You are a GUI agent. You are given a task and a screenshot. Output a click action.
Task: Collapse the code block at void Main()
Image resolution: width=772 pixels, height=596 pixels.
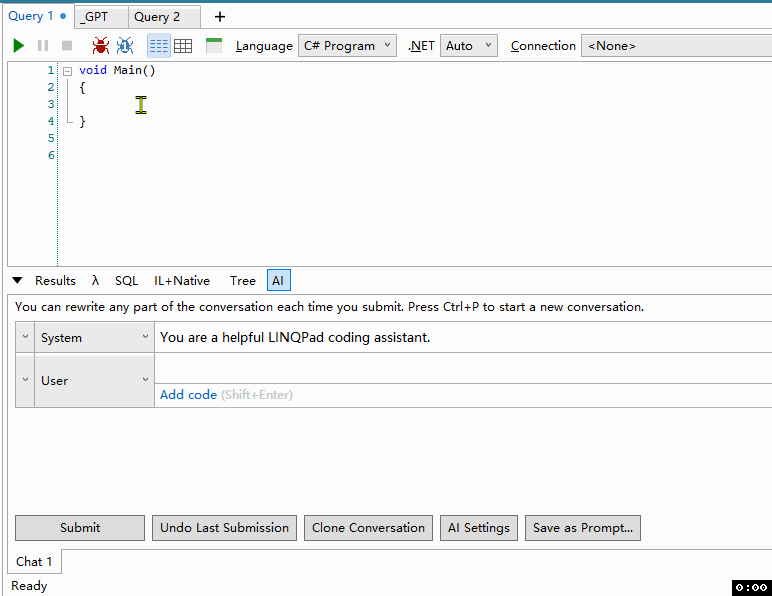tap(67, 71)
